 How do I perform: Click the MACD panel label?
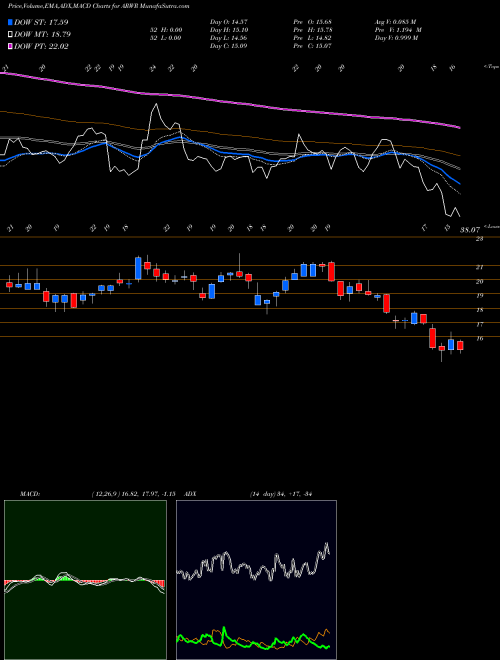(x=29, y=494)
